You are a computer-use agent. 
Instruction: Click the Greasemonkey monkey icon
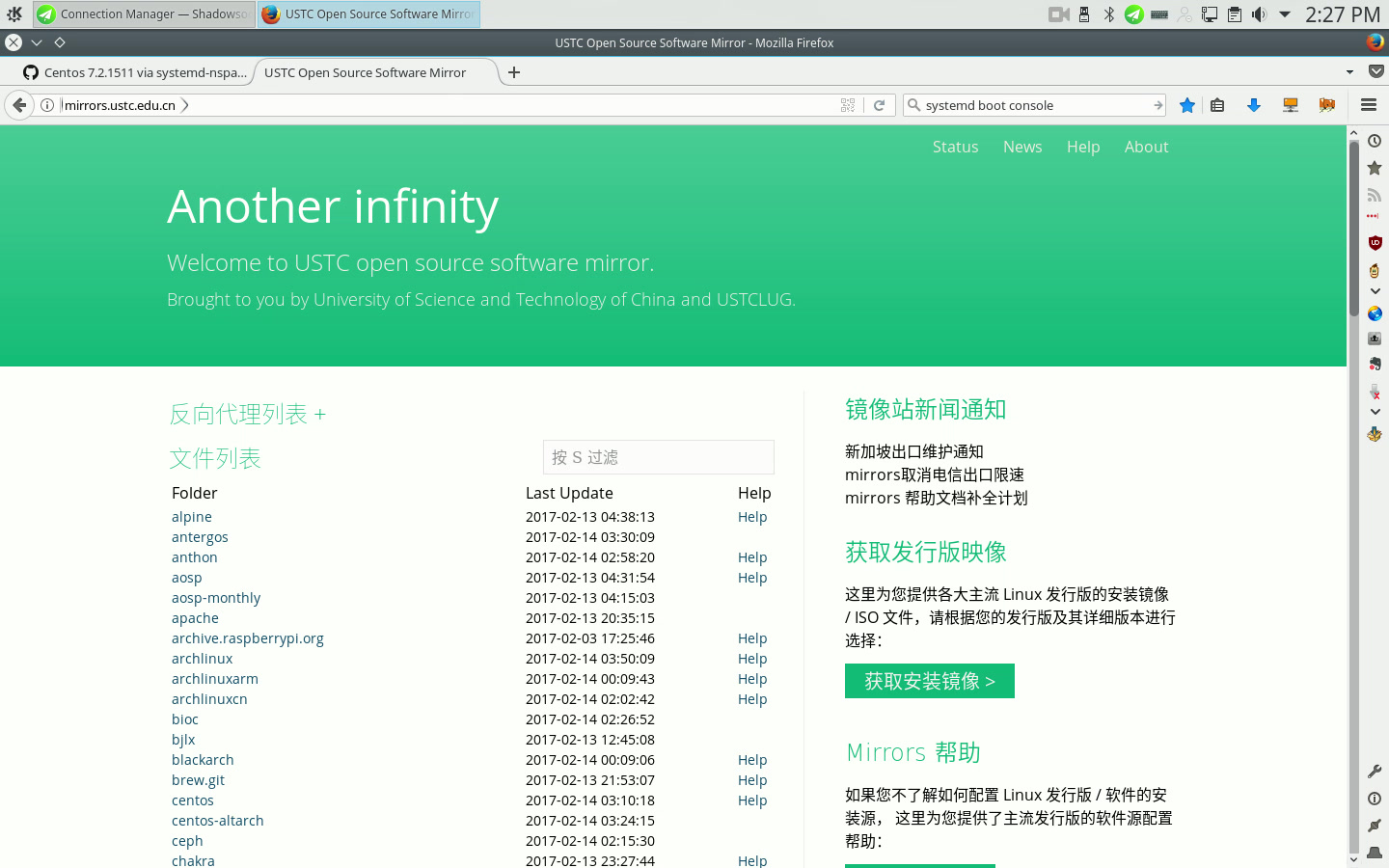(1375, 270)
